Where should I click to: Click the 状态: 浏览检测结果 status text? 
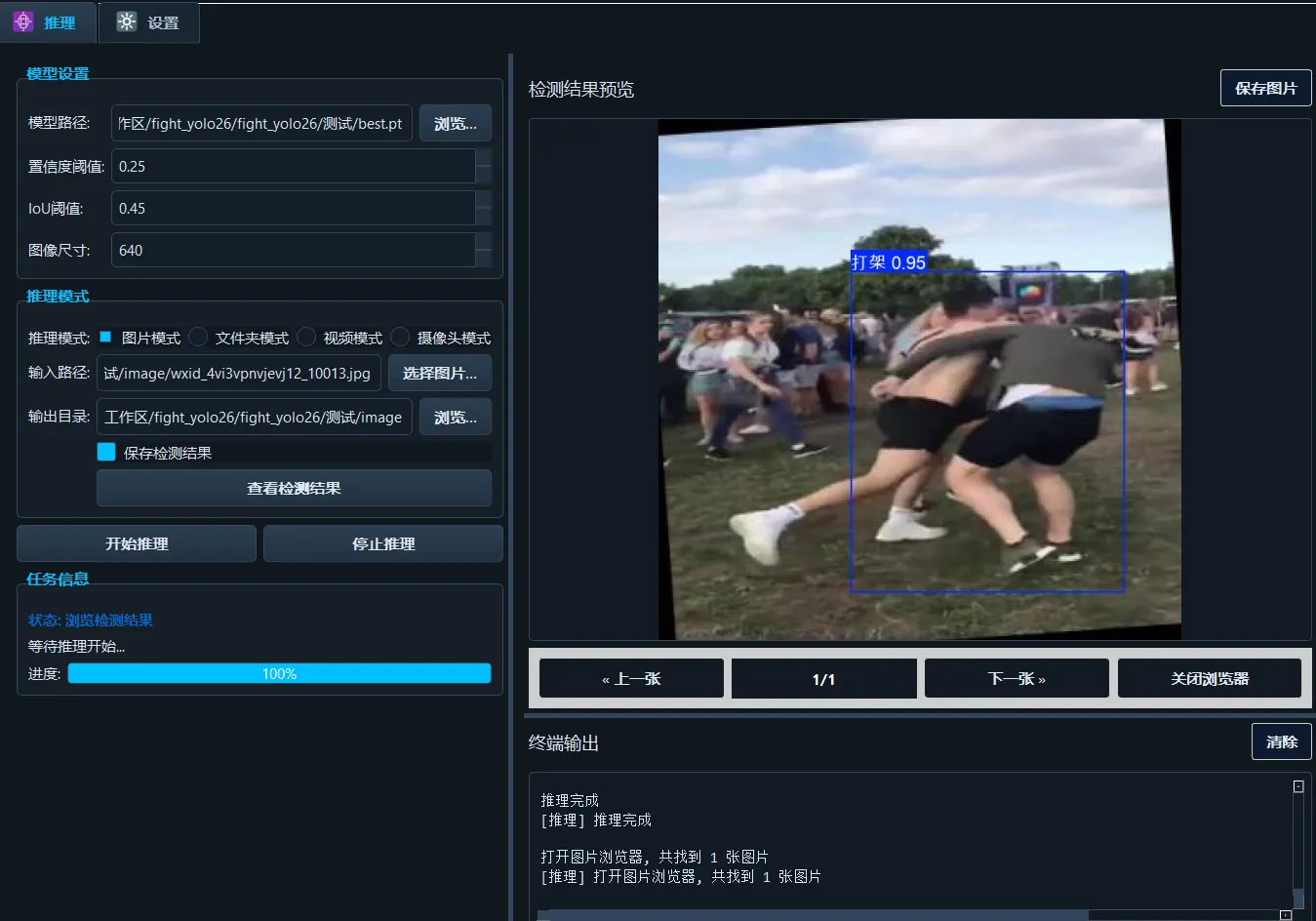pyautogui.click(x=91, y=621)
